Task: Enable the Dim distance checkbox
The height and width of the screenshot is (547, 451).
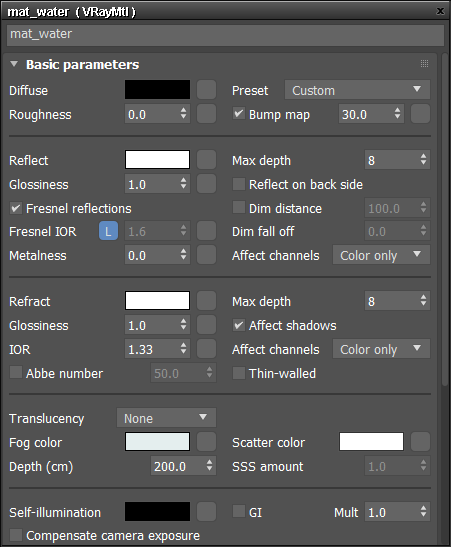Action: point(239,208)
